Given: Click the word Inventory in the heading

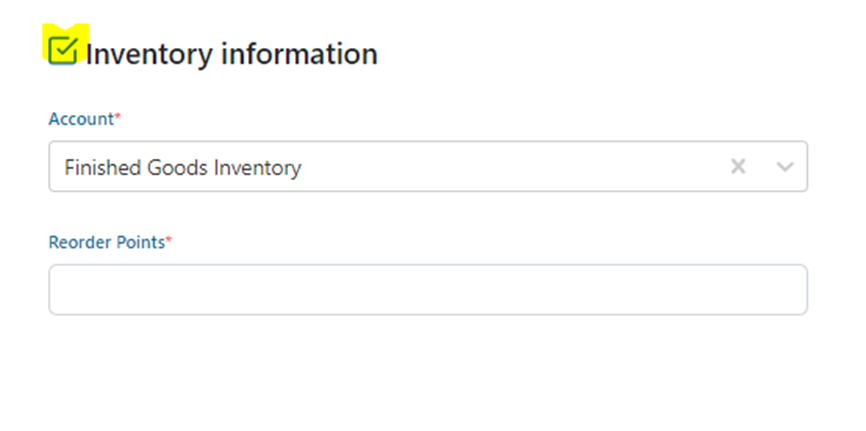Looking at the screenshot, I should [x=148, y=54].
